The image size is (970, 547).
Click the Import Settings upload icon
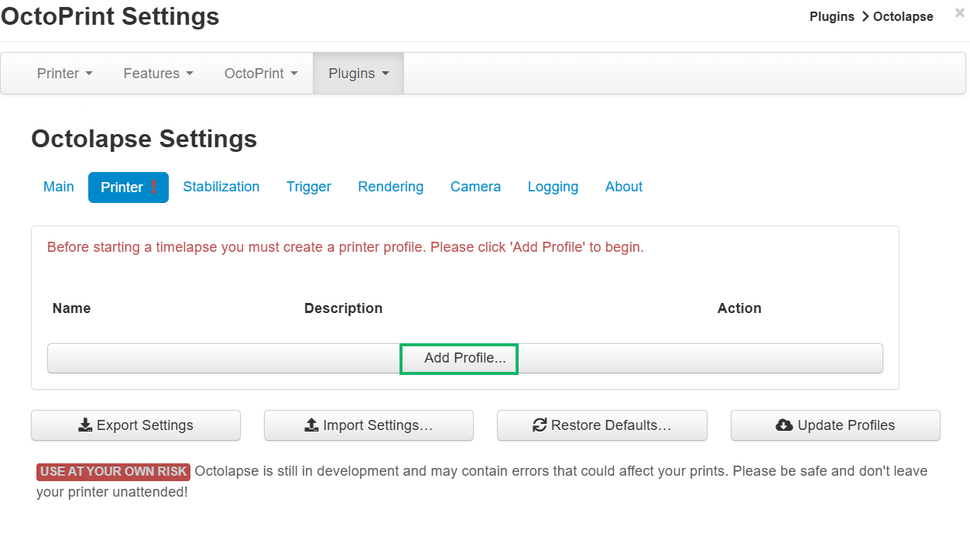(x=311, y=425)
